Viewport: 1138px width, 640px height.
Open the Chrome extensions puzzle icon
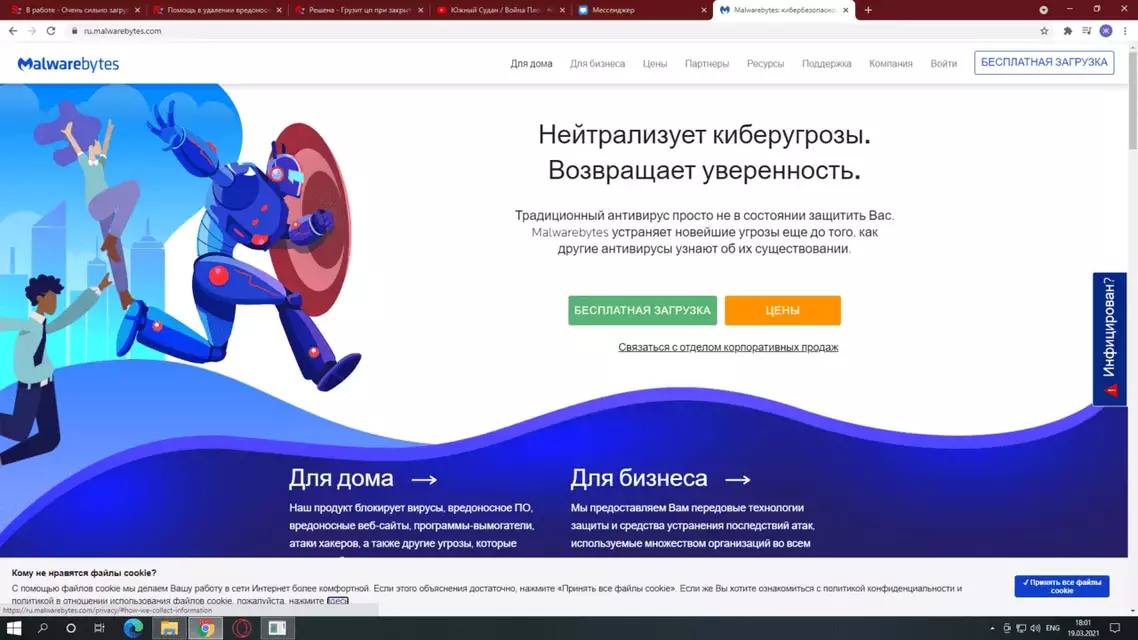(x=1068, y=30)
